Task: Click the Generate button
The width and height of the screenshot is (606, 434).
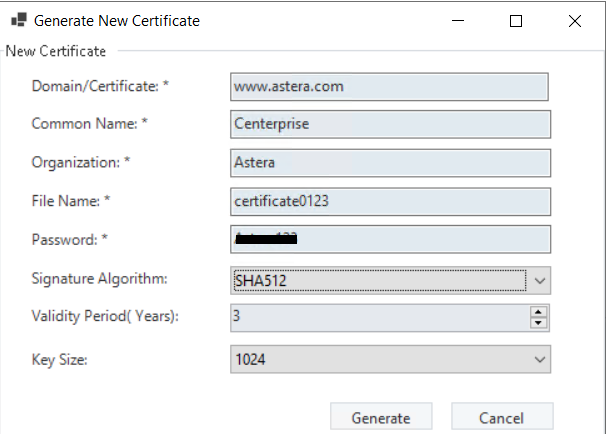Action: (x=380, y=418)
